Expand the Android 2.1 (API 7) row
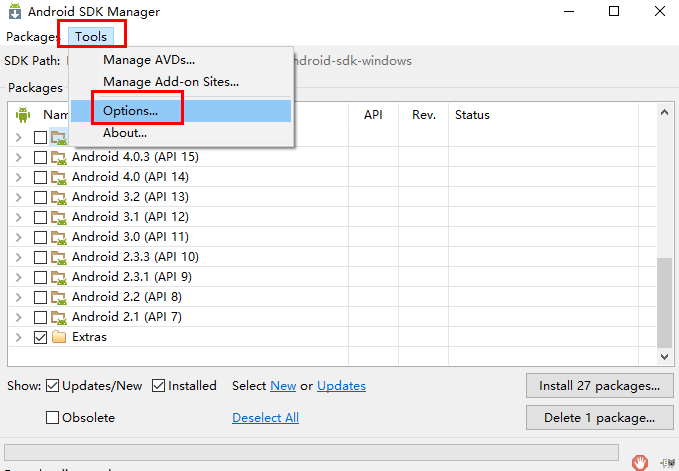This screenshot has width=679, height=471. click(x=19, y=317)
